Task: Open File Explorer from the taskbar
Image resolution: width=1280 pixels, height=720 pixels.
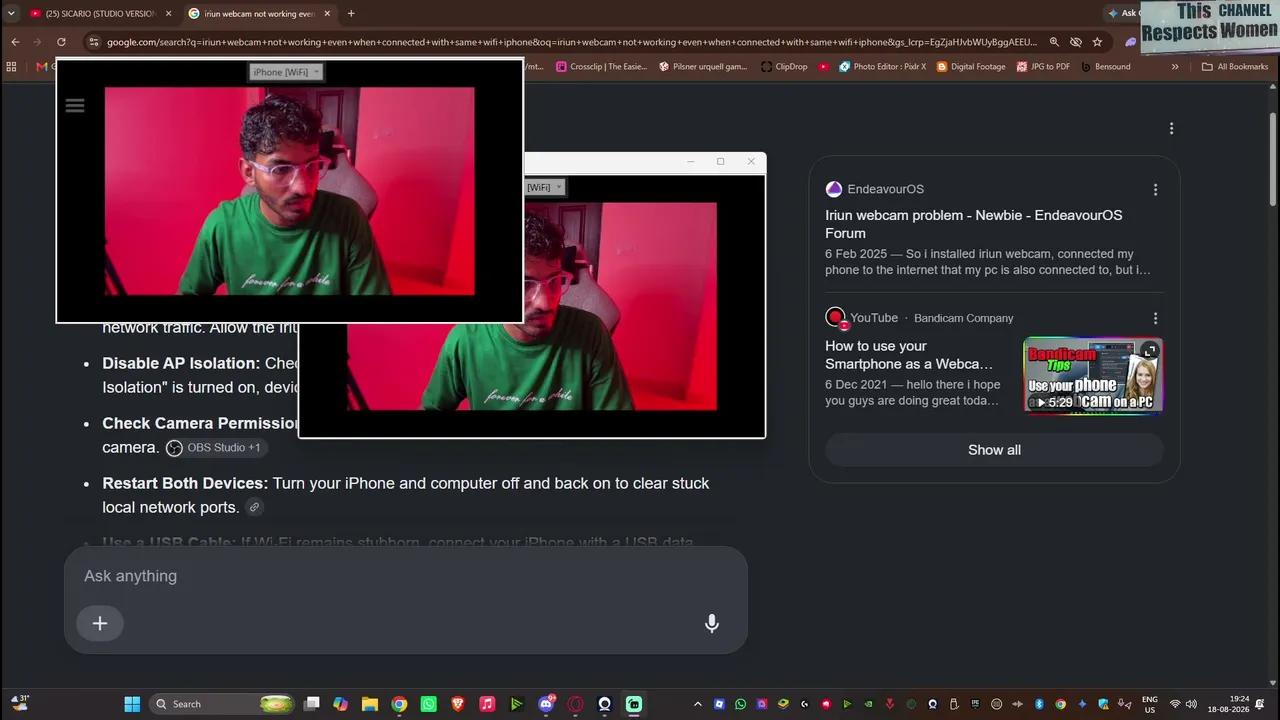Action: click(x=370, y=704)
